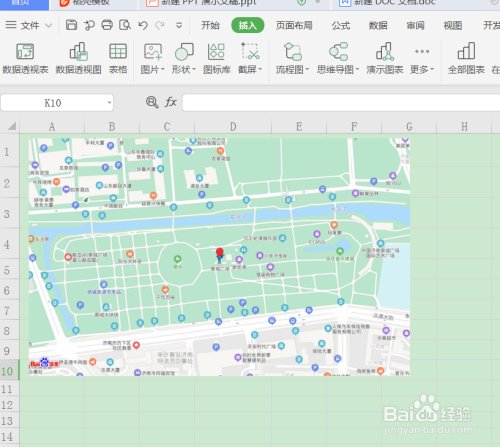This screenshot has width=500, height=447.
Task: Select column C header
Action: [167, 127]
